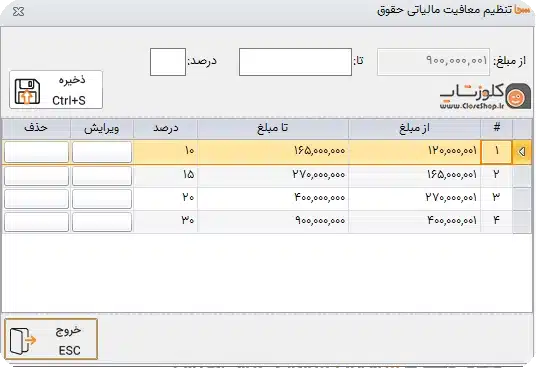The height and width of the screenshot is (368, 536).
Task: Click the delete button in row 2
Action: [x=36, y=176]
